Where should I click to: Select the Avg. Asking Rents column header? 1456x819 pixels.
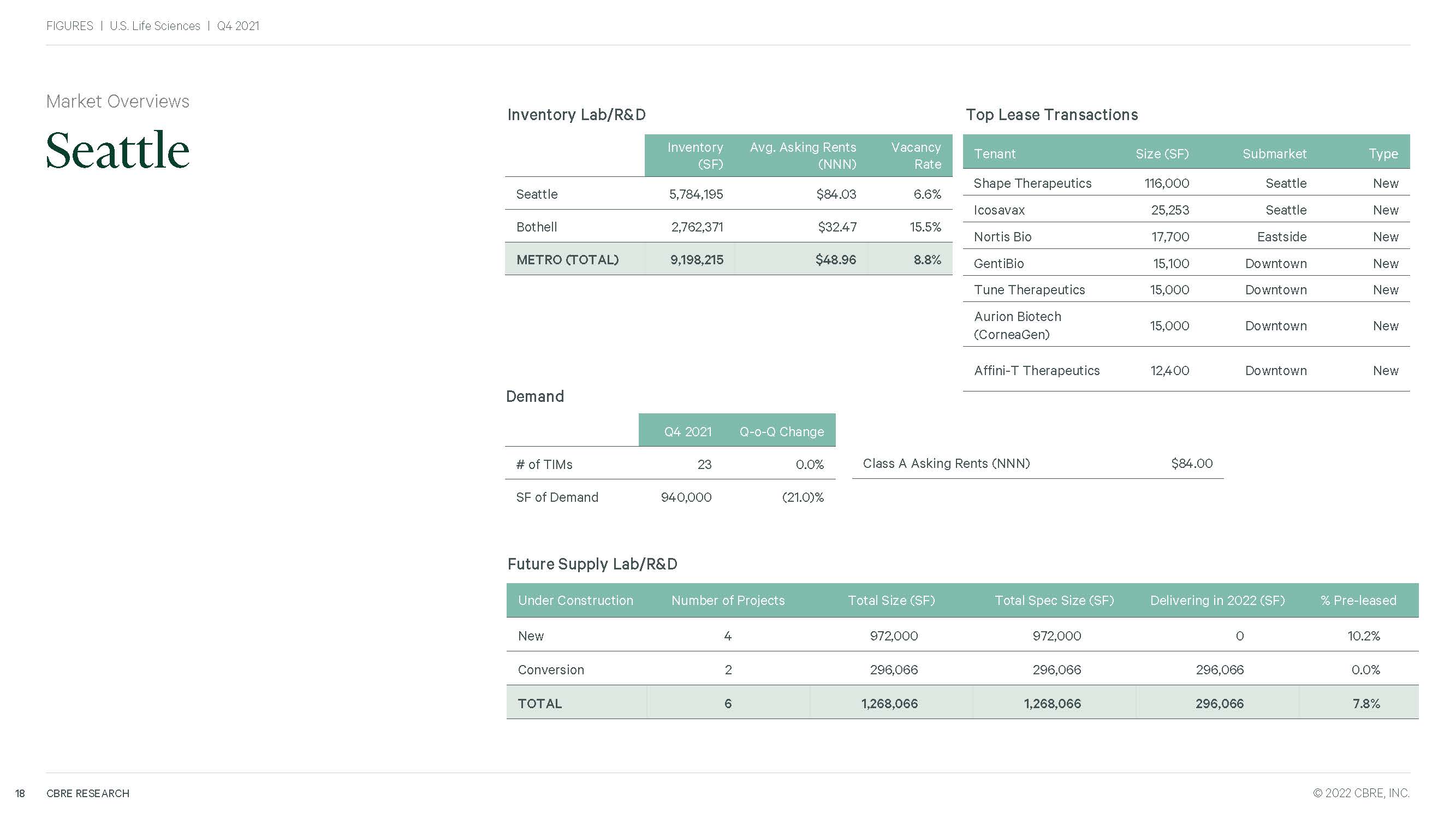pos(803,156)
